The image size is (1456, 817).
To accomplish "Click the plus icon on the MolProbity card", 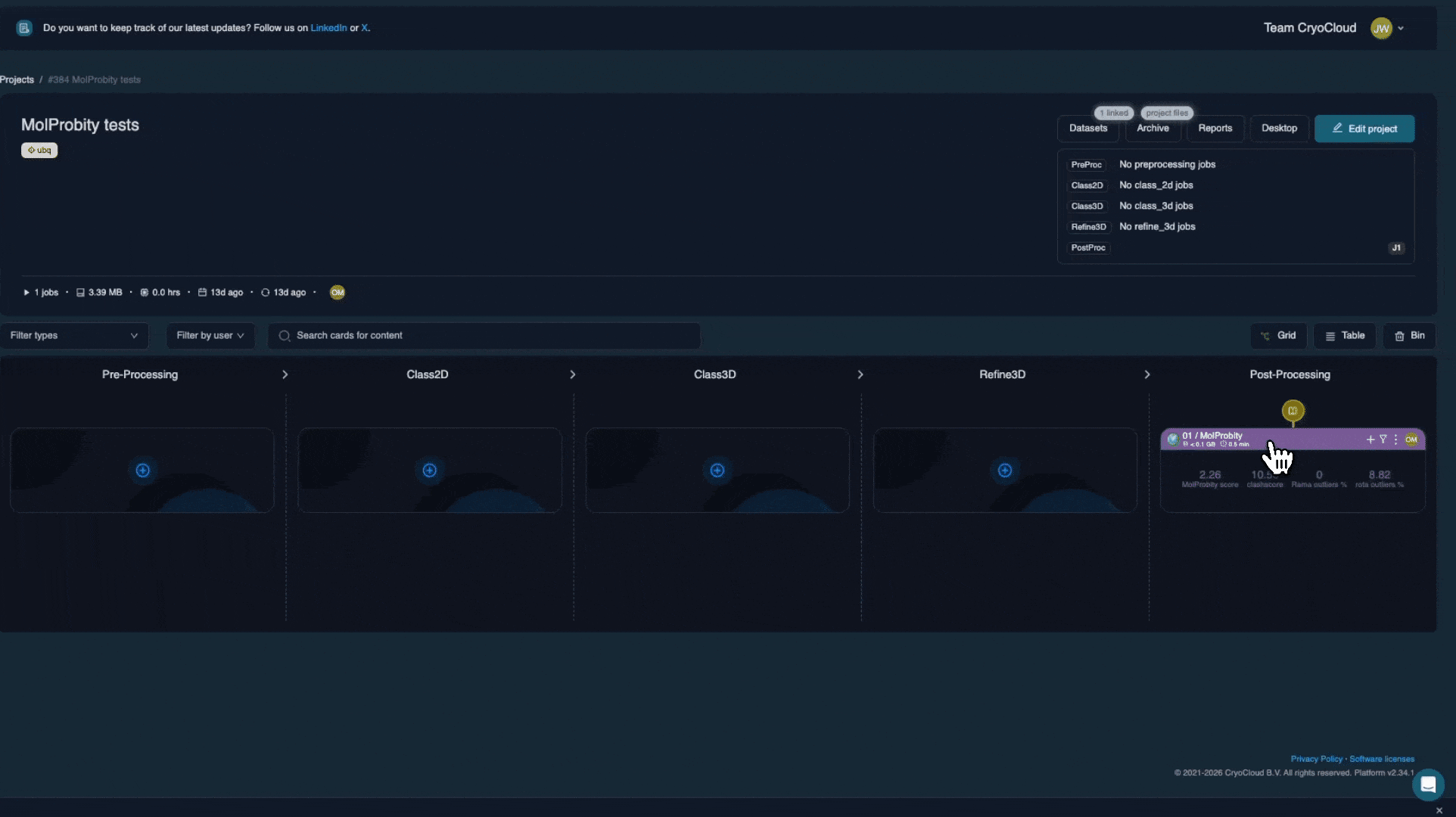I will point(1370,440).
